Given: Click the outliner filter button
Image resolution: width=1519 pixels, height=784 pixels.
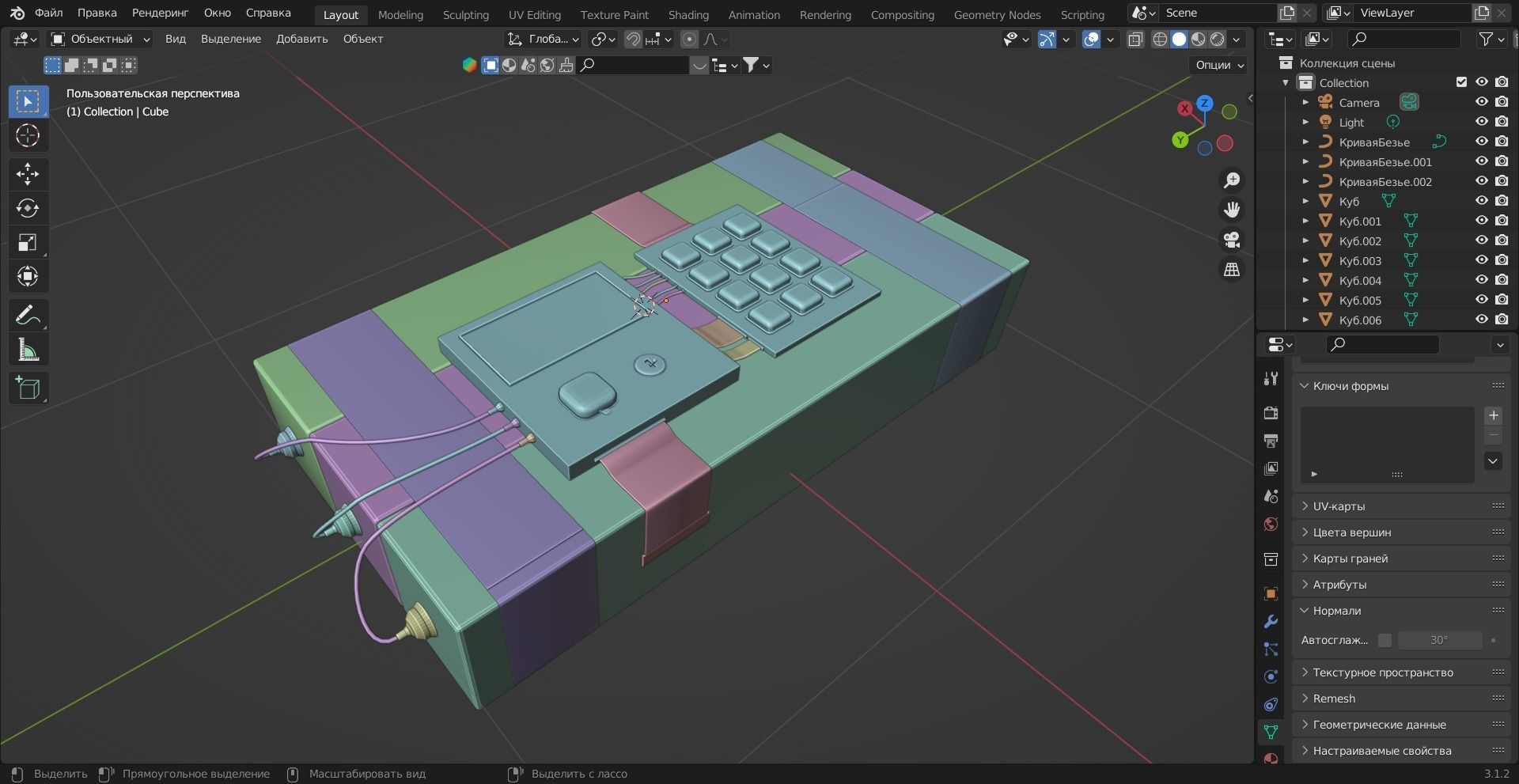Looking at the screenshot, I should [1491, 39].
